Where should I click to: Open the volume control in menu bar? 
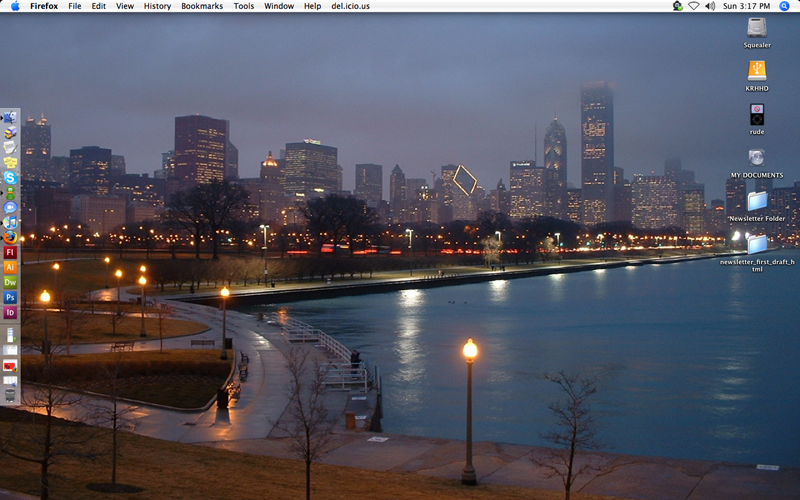pos(710,6)
